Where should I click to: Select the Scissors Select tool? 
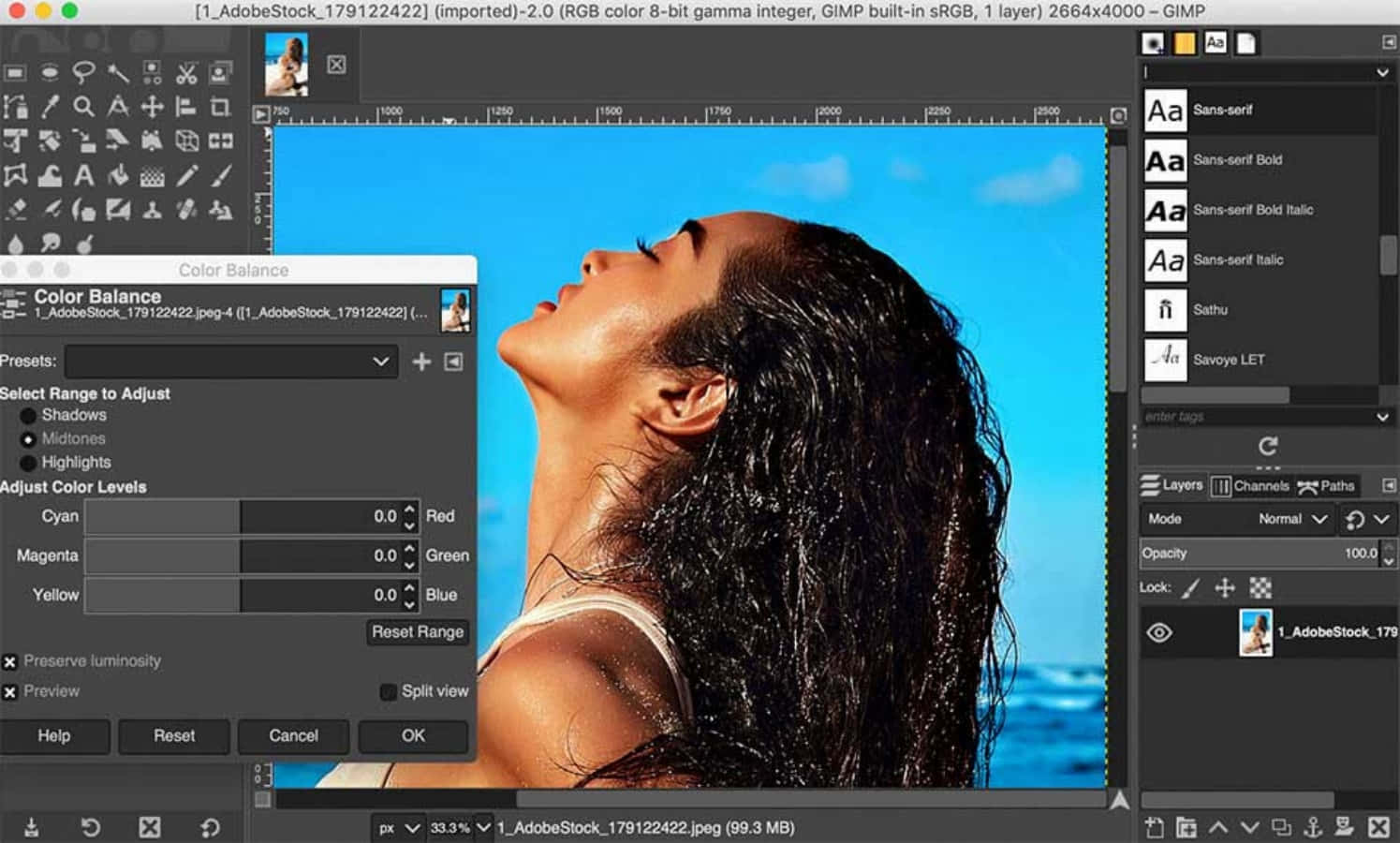tap(186, 72)
